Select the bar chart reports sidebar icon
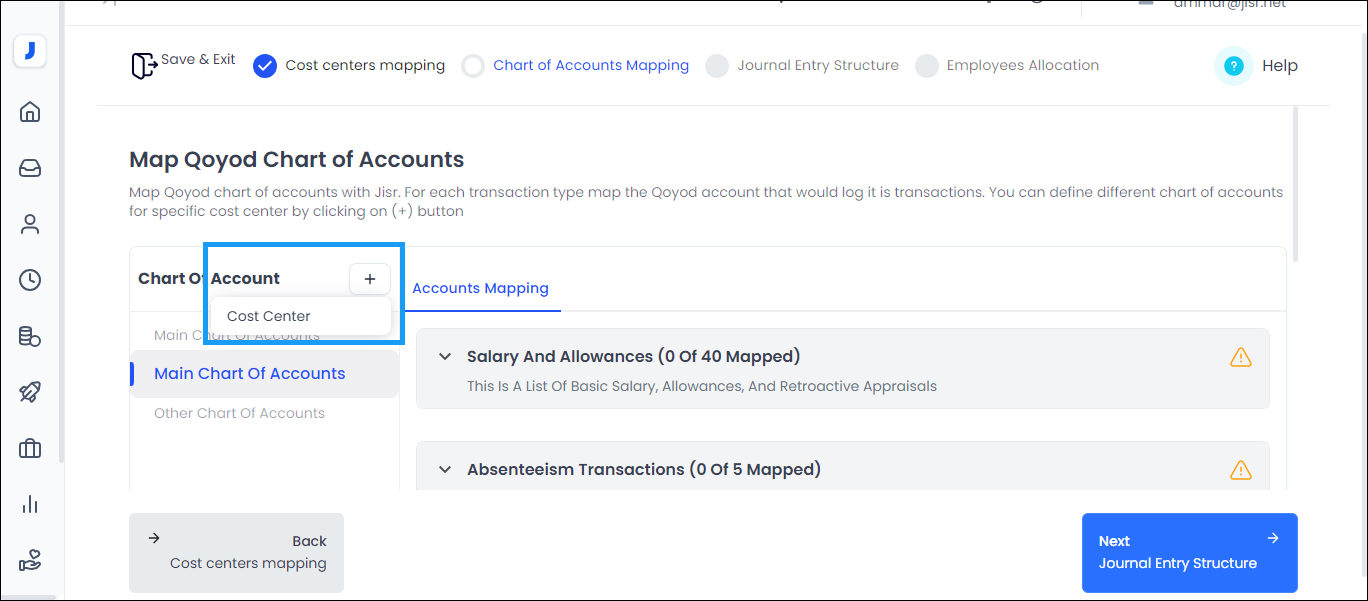This screenshot has height=601, width=1368. 30,504
